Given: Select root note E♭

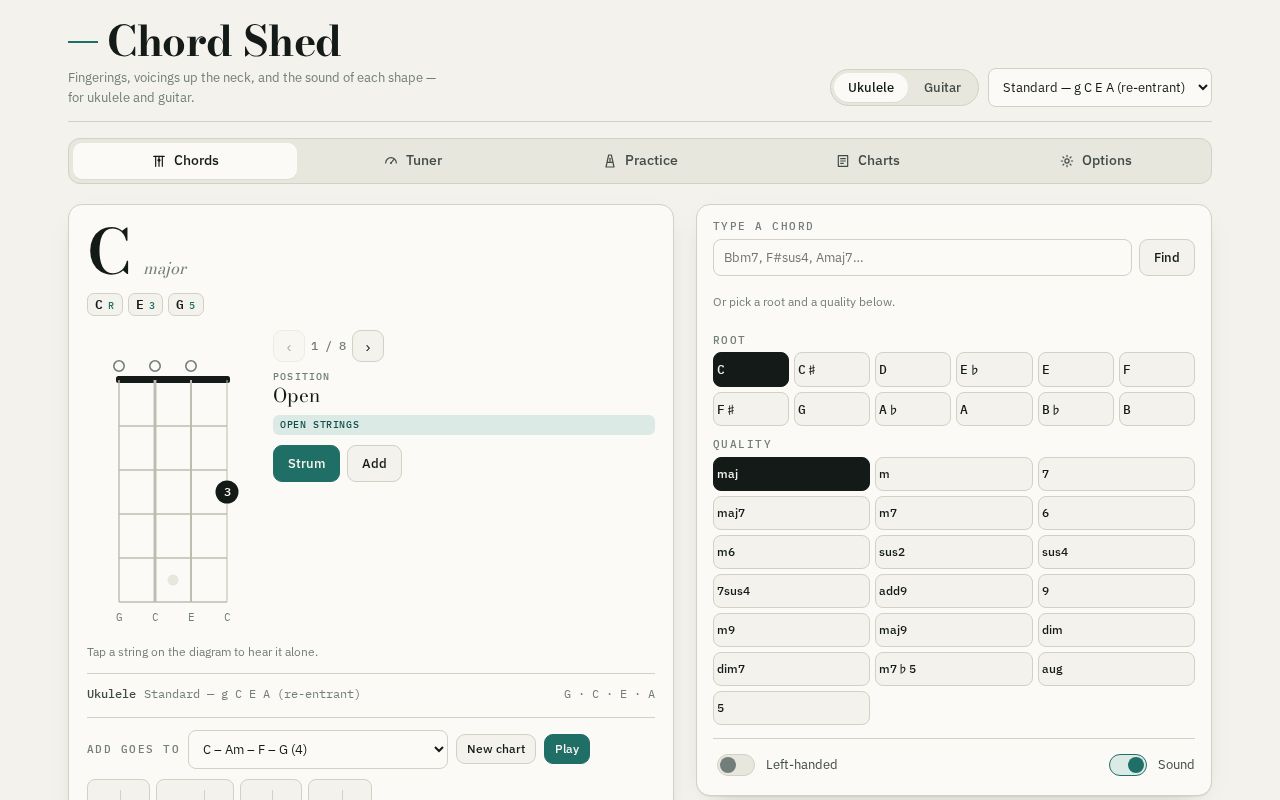Looking at the screenshot, I should (994, 370).
